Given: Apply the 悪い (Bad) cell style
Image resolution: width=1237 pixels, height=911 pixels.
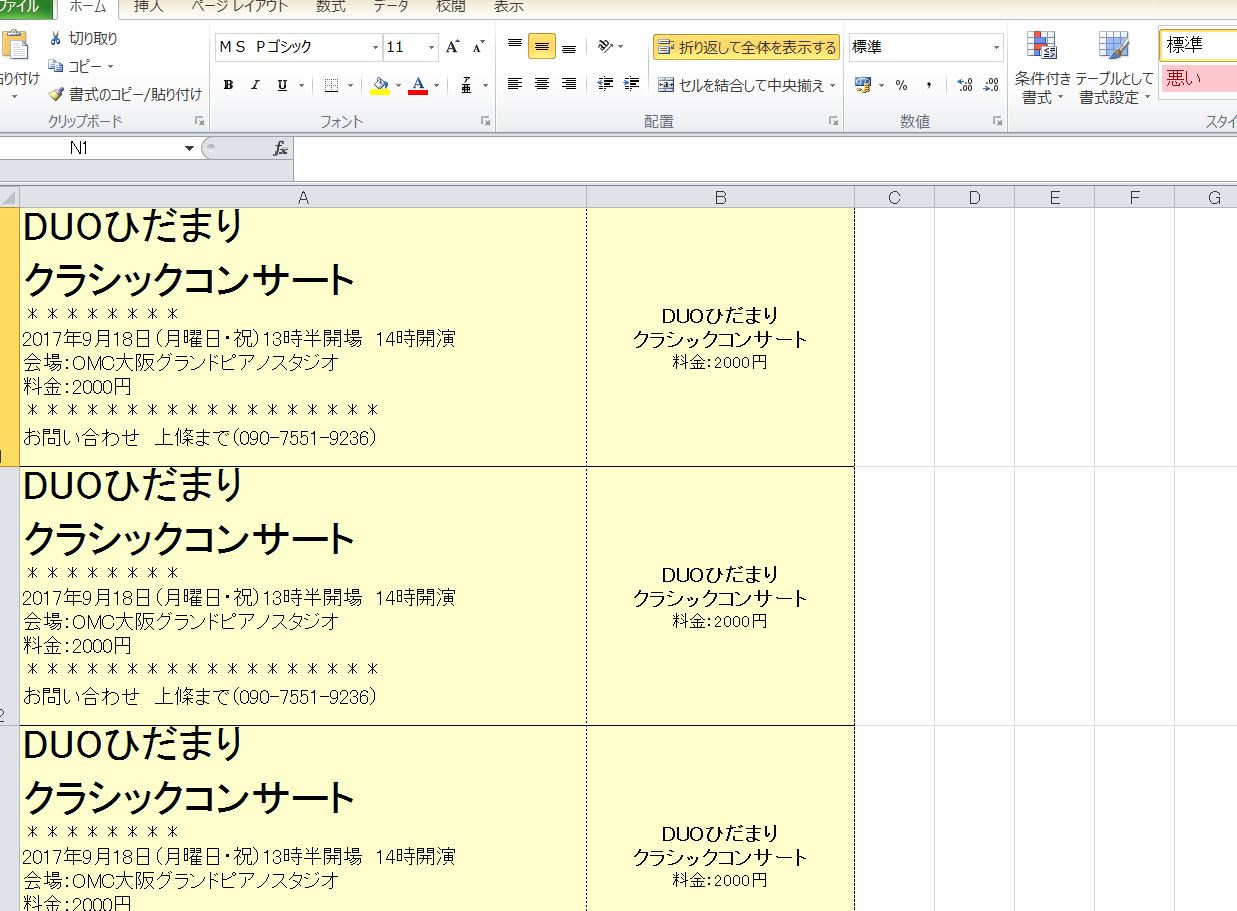Looking at the screenshot, I should tap(1198, 78).
